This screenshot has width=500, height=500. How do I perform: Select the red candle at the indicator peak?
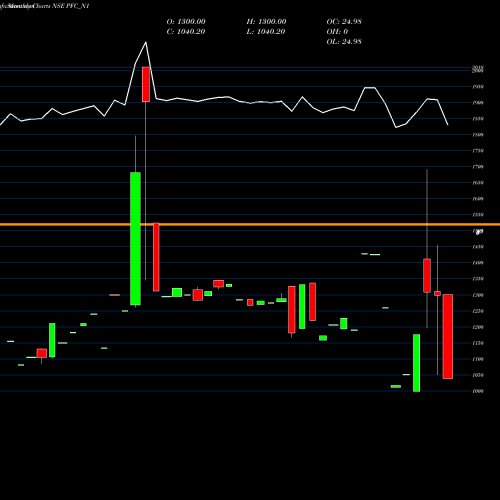(x=146, y=84)
